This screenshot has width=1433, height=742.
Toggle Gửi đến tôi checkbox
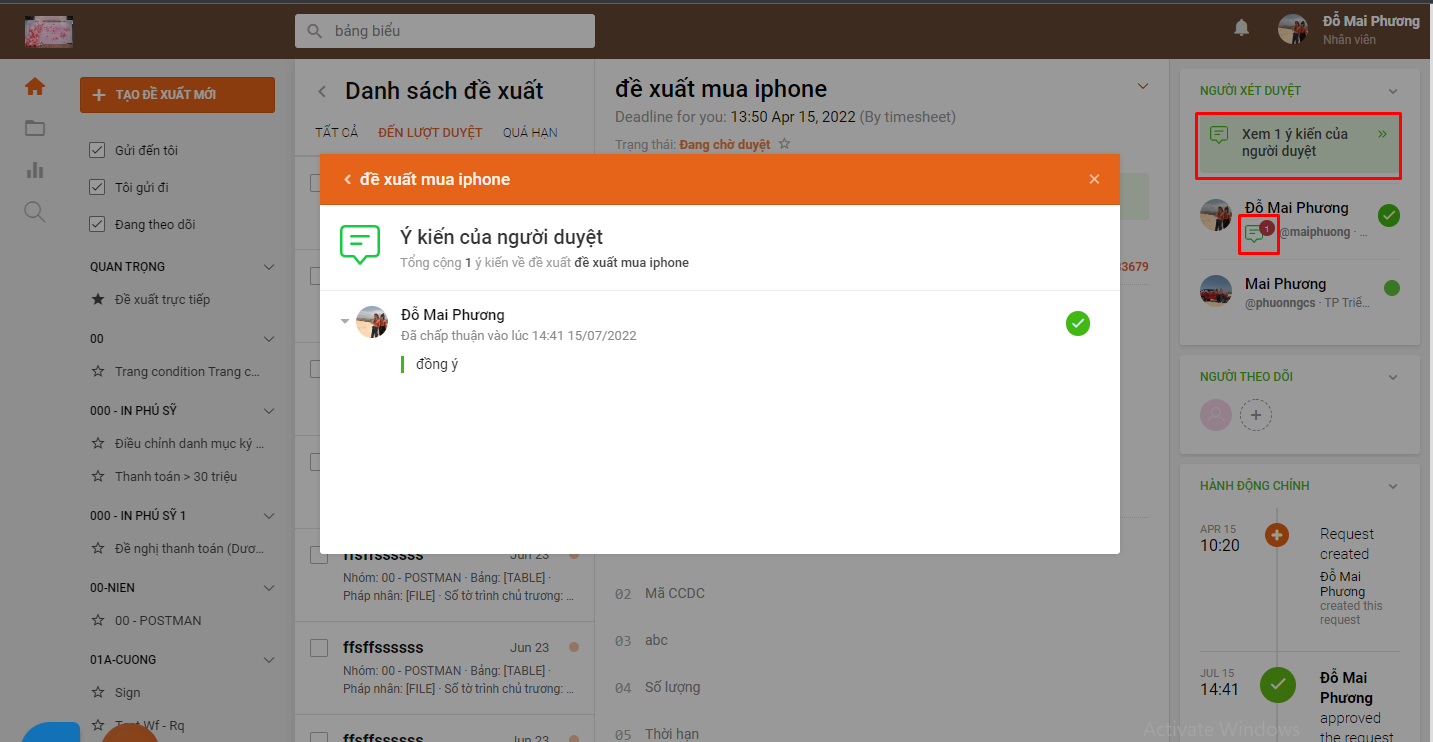97,150
